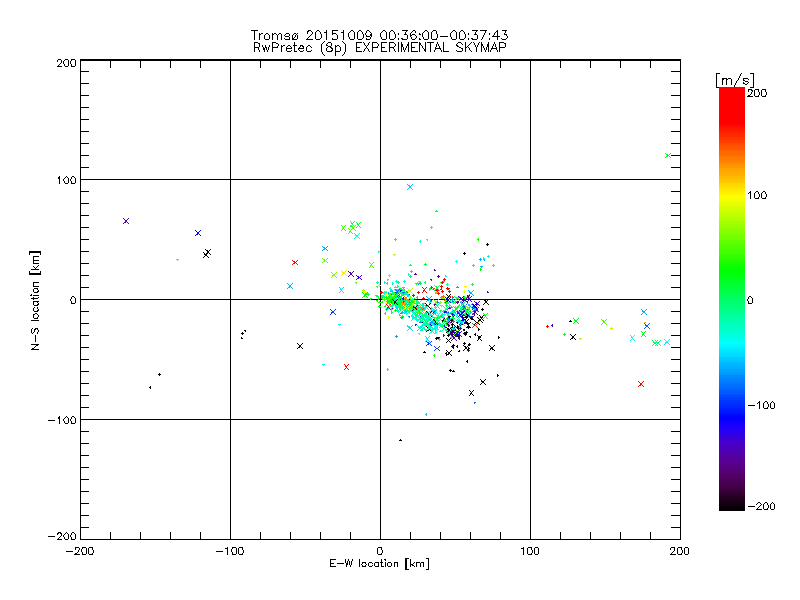Click the 'E-W location [km]' axis label
Image resolution: width=800 pixels, height=600 pixels.
(x=379, y=564)
